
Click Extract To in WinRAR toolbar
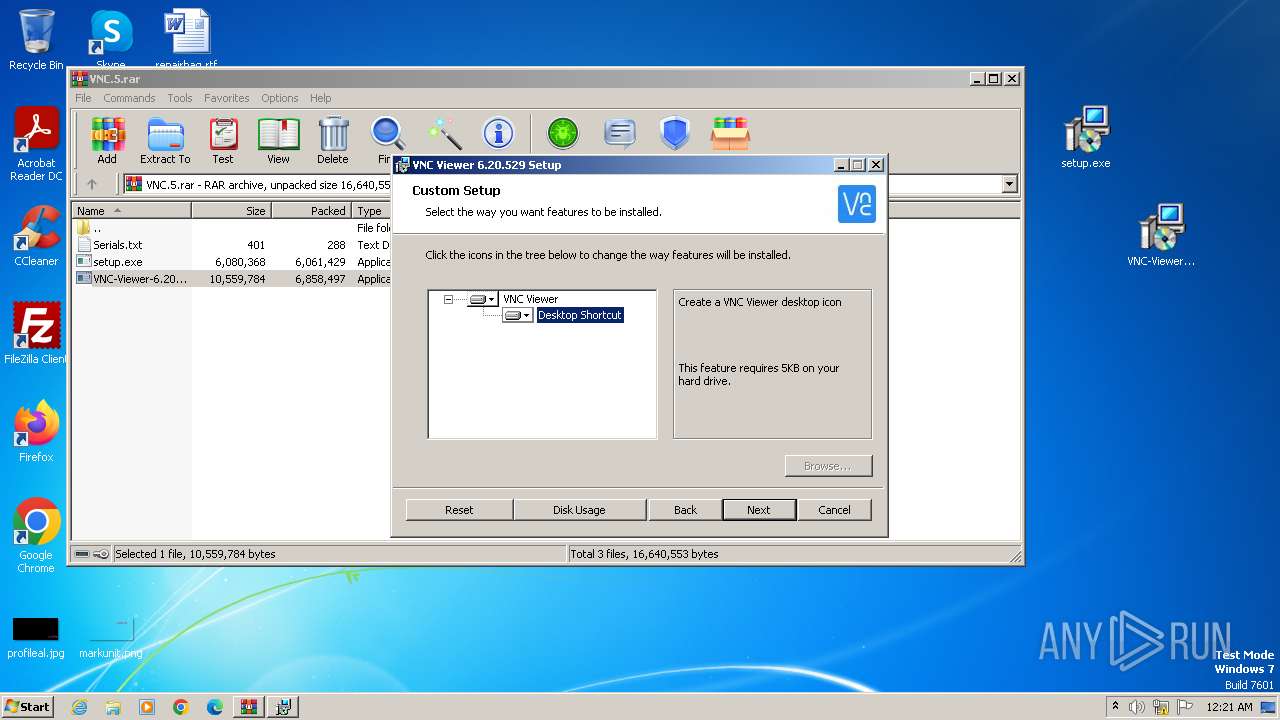tap(165, 140)
